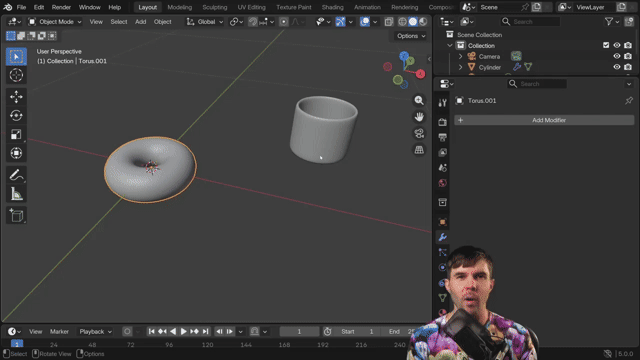Click the Add Modifier button
The height and width of the screenshot is (360, 640).
click(x=544, y=120)
